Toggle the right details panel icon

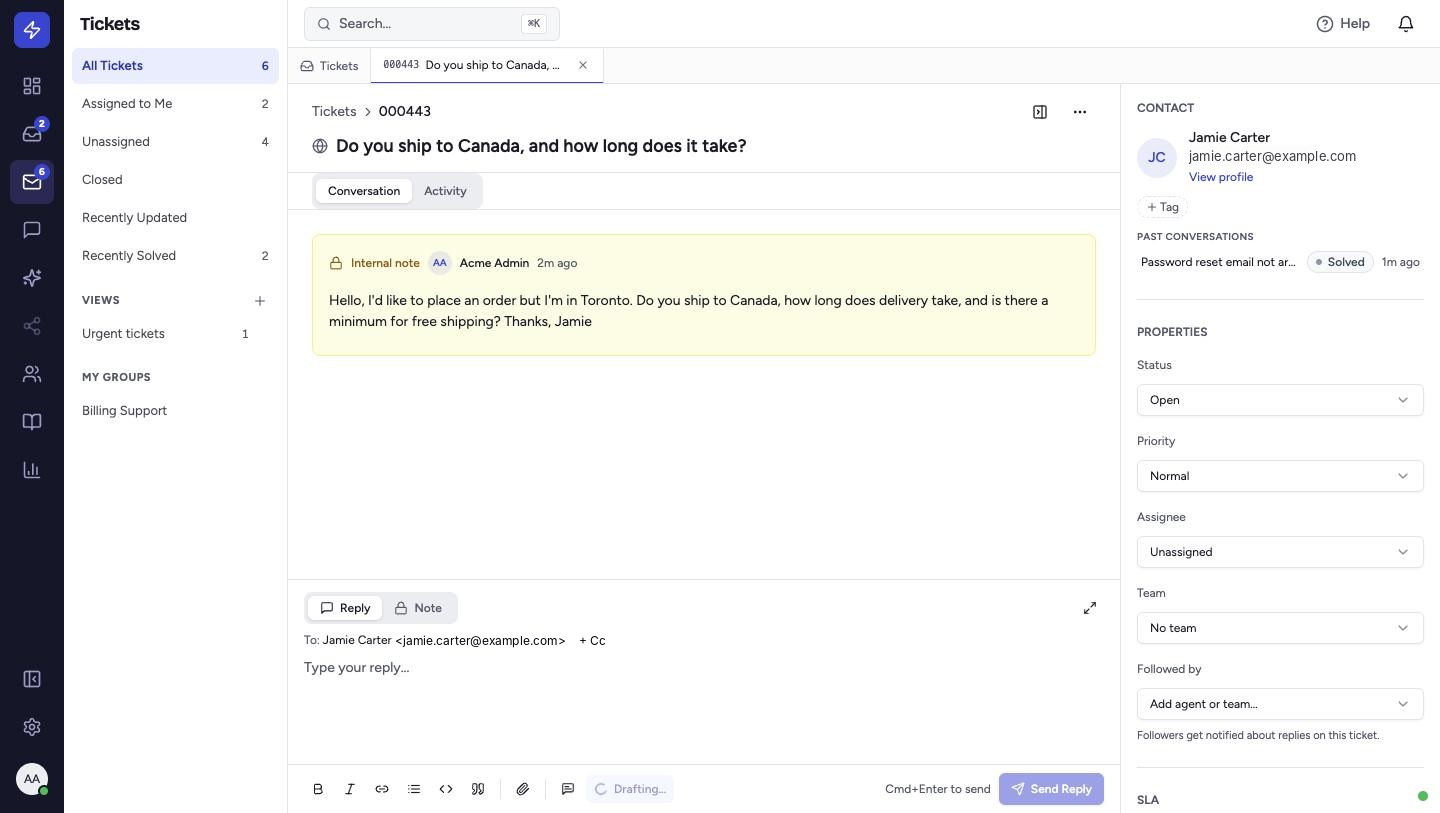1040,112
